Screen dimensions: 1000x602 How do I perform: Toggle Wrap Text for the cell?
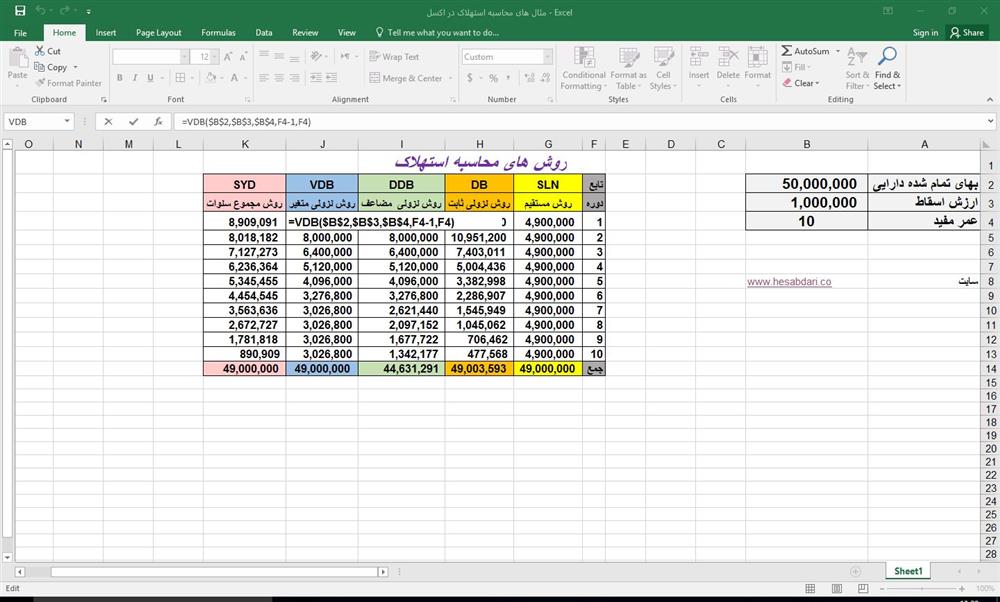394,57
